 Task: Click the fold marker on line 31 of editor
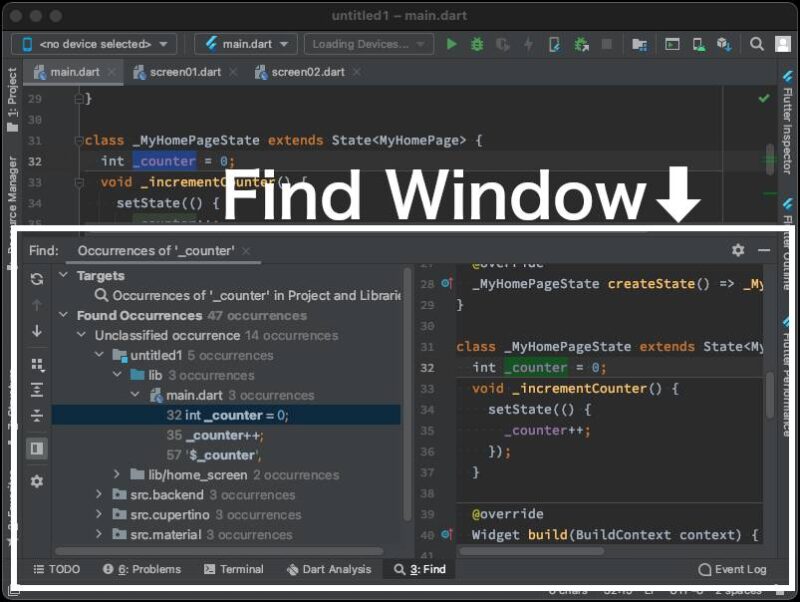(79, 141)
